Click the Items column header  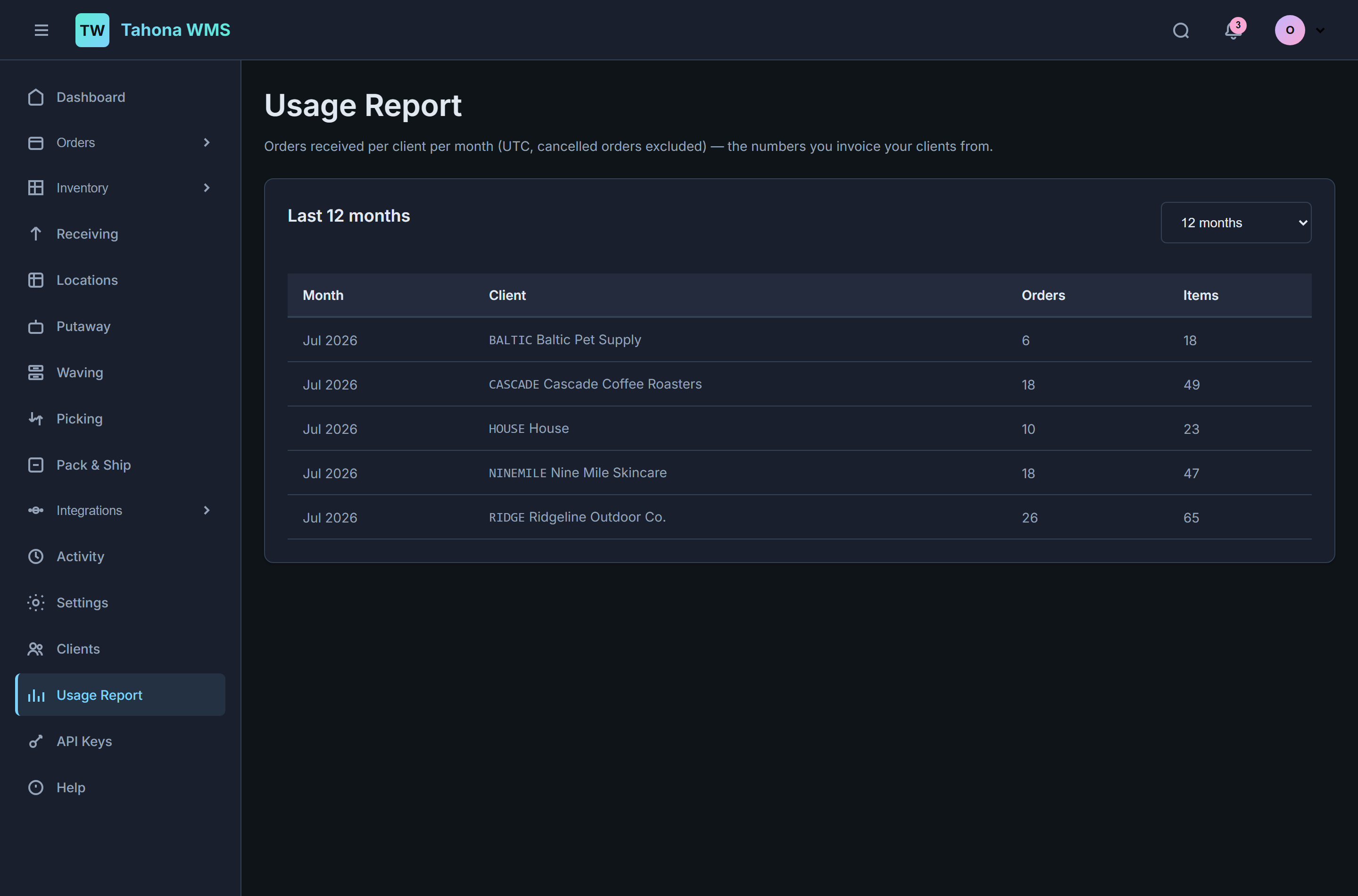pyautogui.click(x=1201, y=295)
